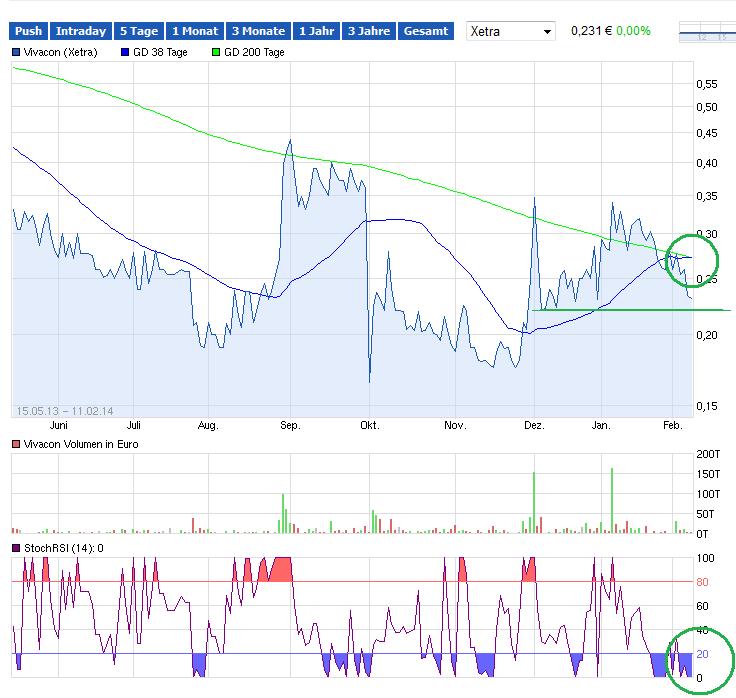The height and width of the screenshot is (698, 736).
Task: Show the 5 Tage chart range
Action: point(139,31)
